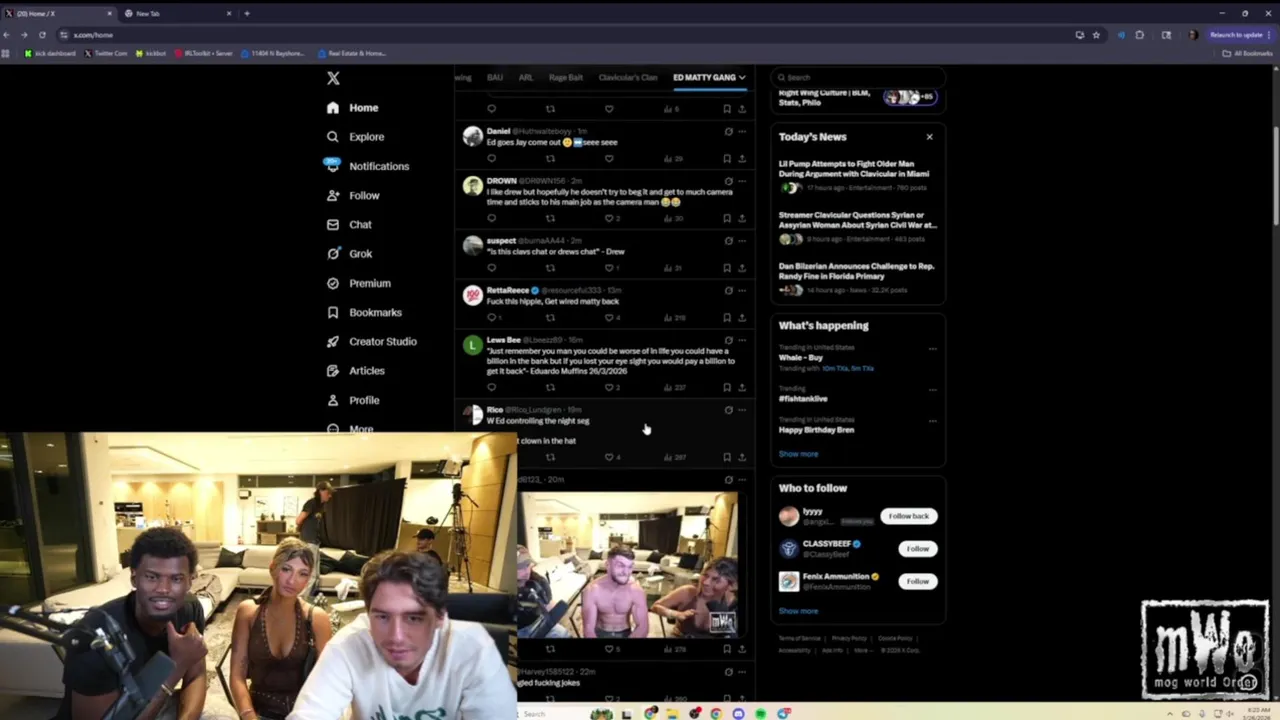Repost DROWN's post
1280x720 pixels.
pos(550,218)
